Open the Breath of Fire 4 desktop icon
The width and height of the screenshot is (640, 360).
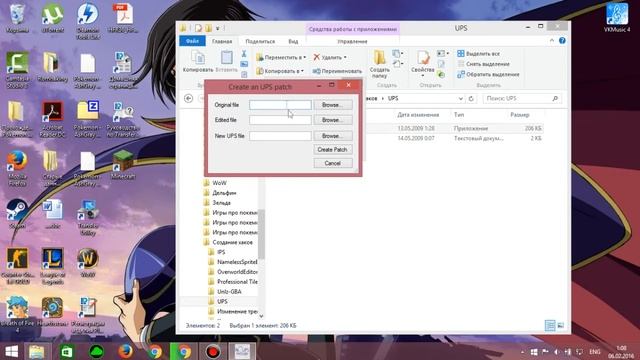(17, 315)
